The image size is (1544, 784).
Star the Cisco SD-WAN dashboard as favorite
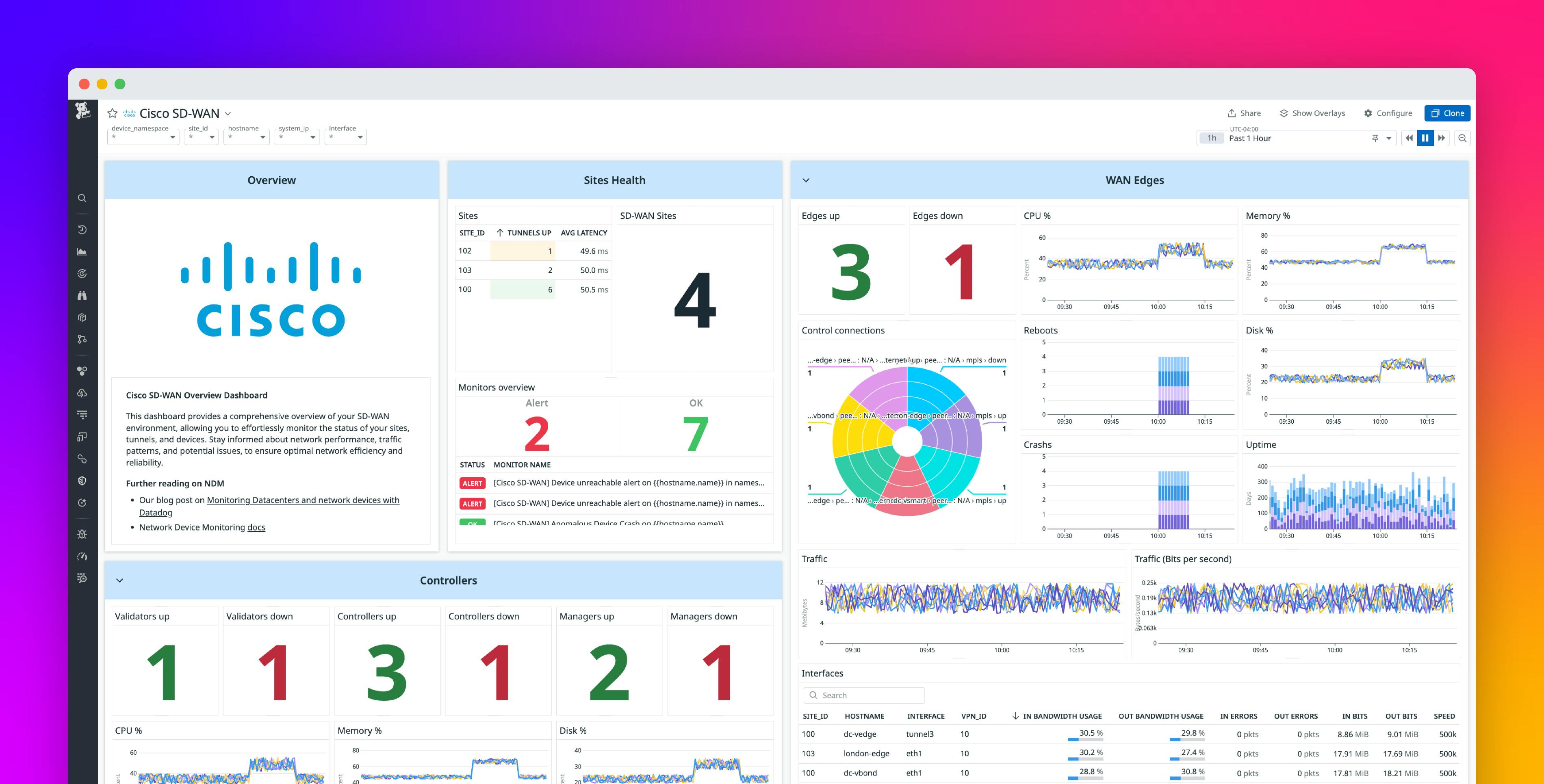112,113
